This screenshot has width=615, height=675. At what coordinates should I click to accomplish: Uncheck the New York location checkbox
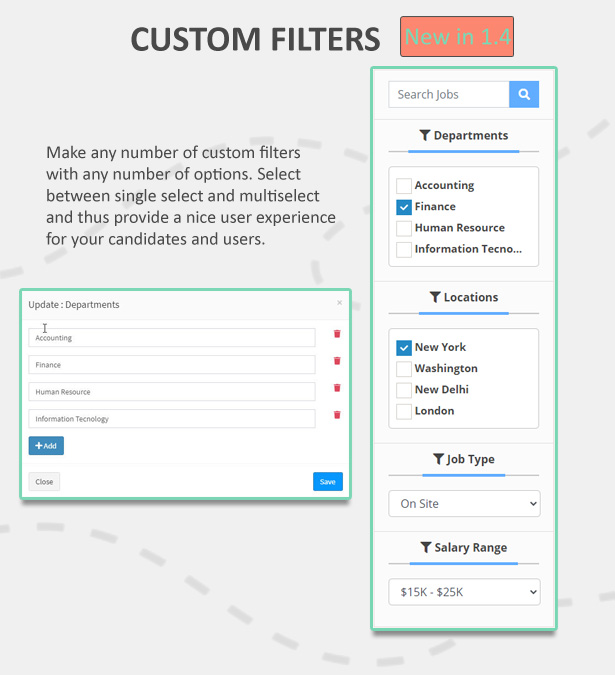404,348
